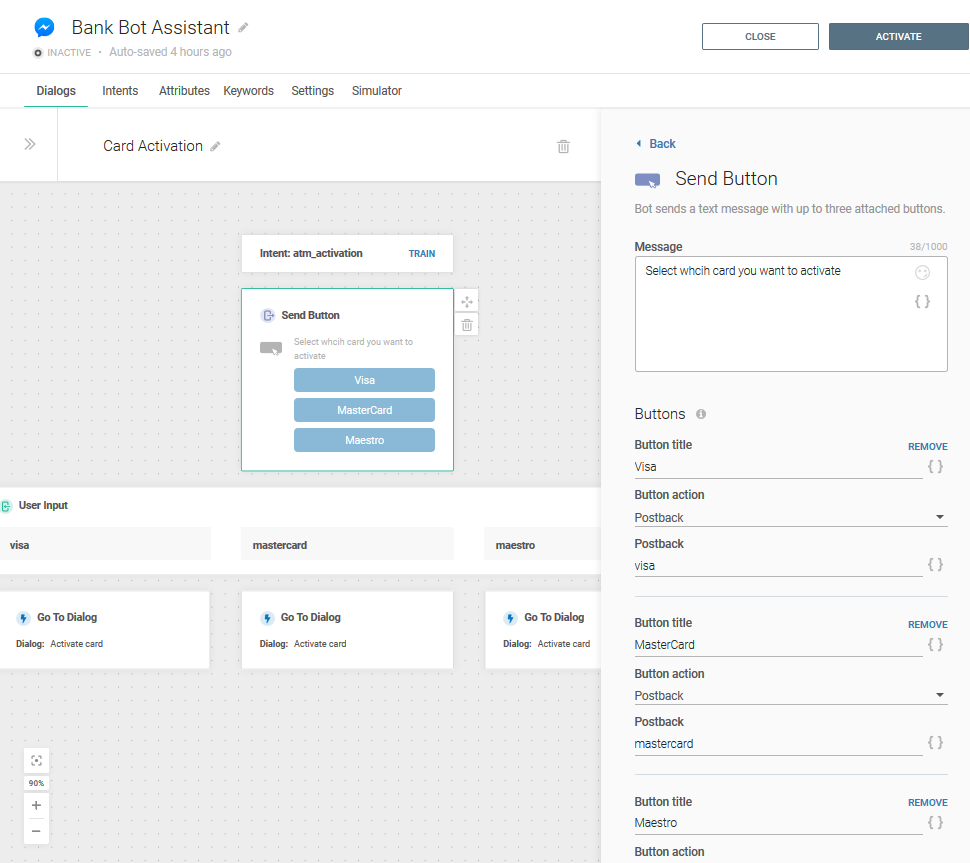Screen dimensions: 970x863
Task: Click the mastercard Postback input field
Action: (777, 743)
